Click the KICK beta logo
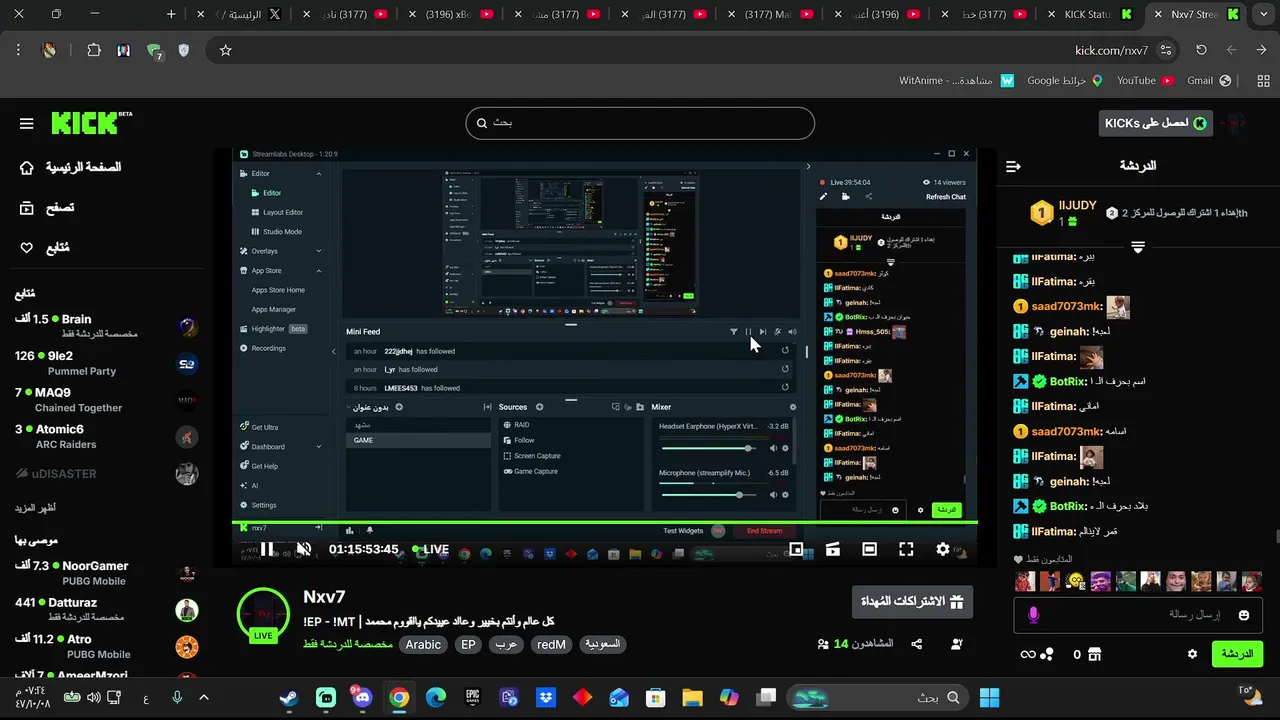Image resolution: width=1280 pixels, height=720 pixels. click(x=91, y=123)
